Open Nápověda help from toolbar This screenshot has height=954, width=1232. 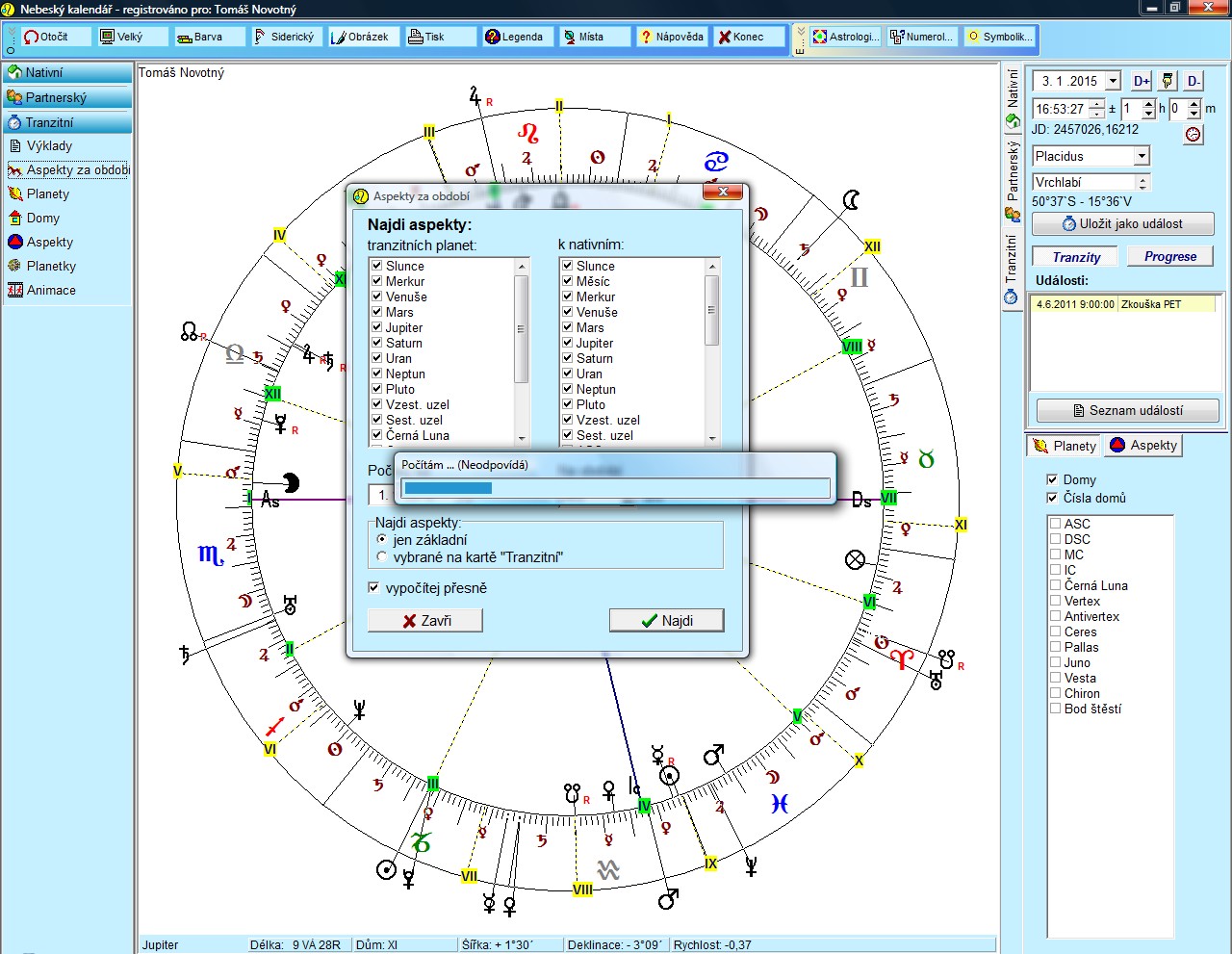click(x=647, y=37)
